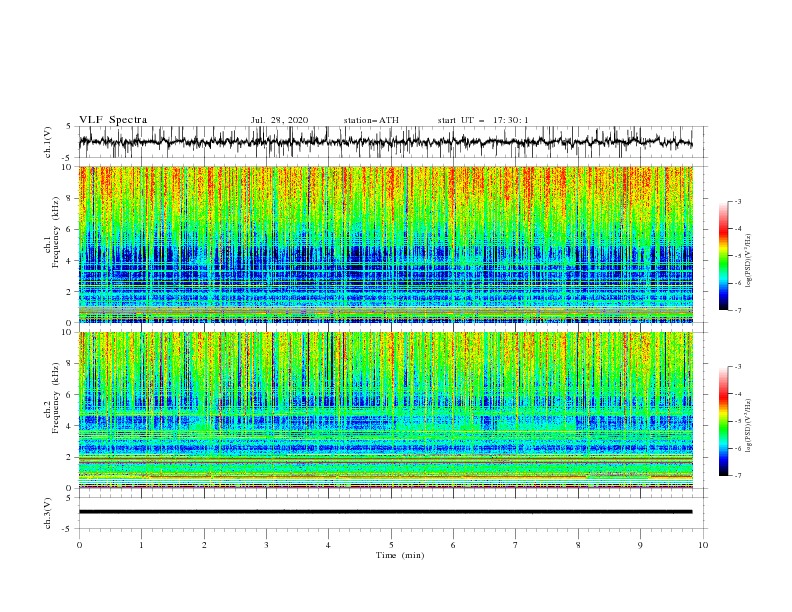Click the '8' kHz tick on ch.1 axis
The width and height of the screenshot is (792, 612).
point(70,198)
